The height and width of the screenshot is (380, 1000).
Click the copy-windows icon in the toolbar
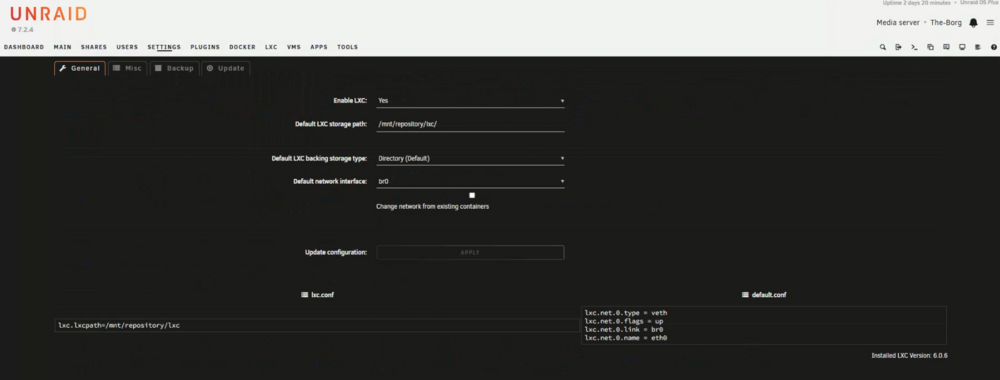930,47
